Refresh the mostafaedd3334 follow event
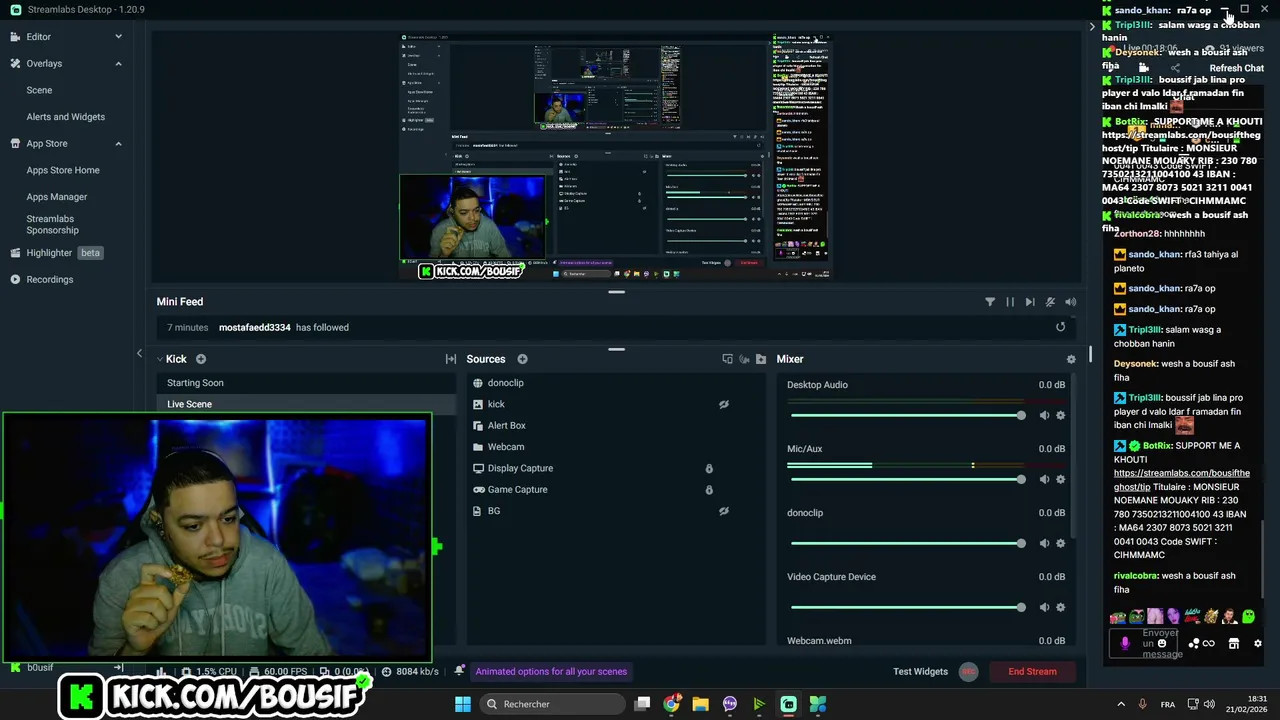 (1061, 327)
